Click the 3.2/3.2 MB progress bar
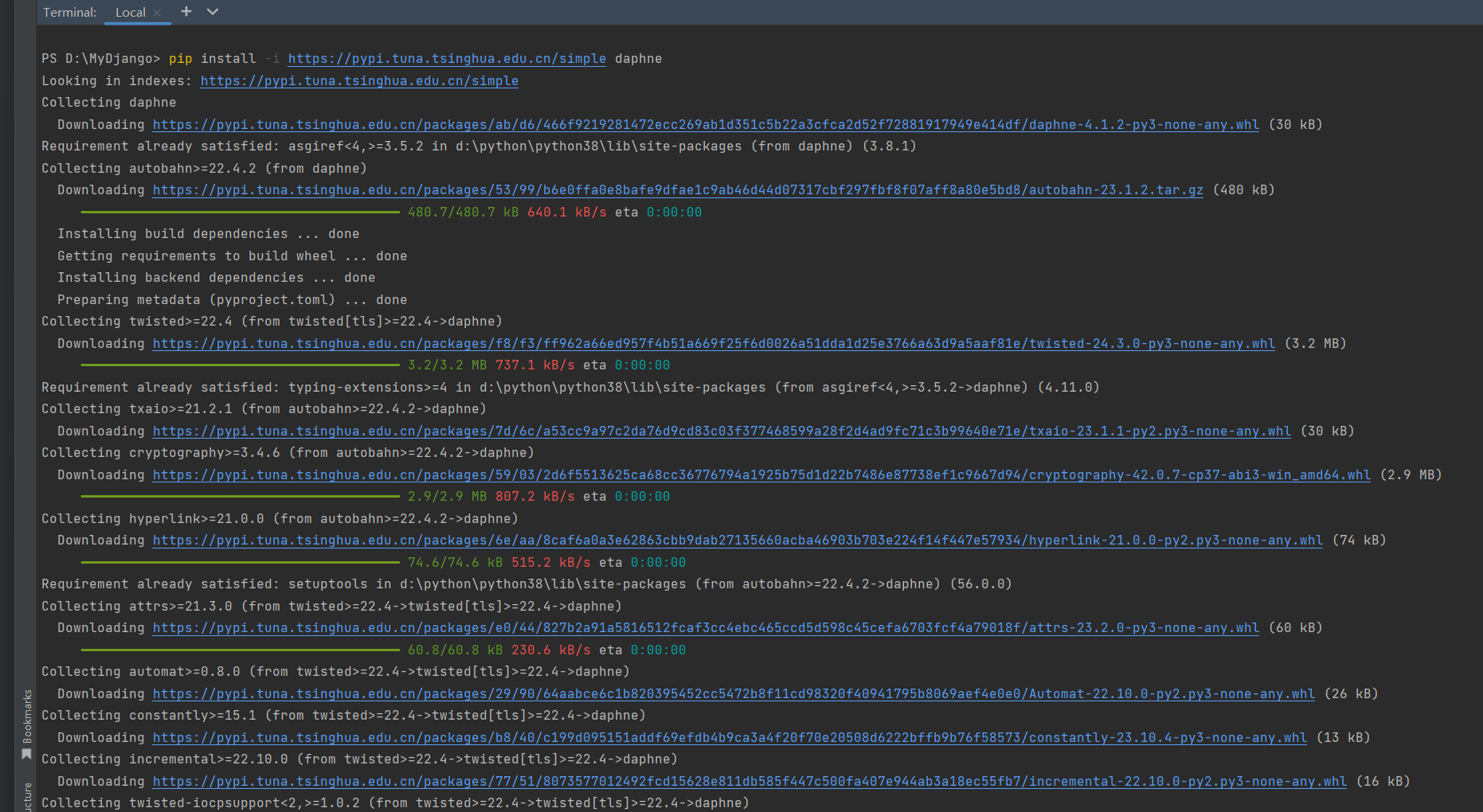The height and width of the screenshot is (812, 1483). 240,365
